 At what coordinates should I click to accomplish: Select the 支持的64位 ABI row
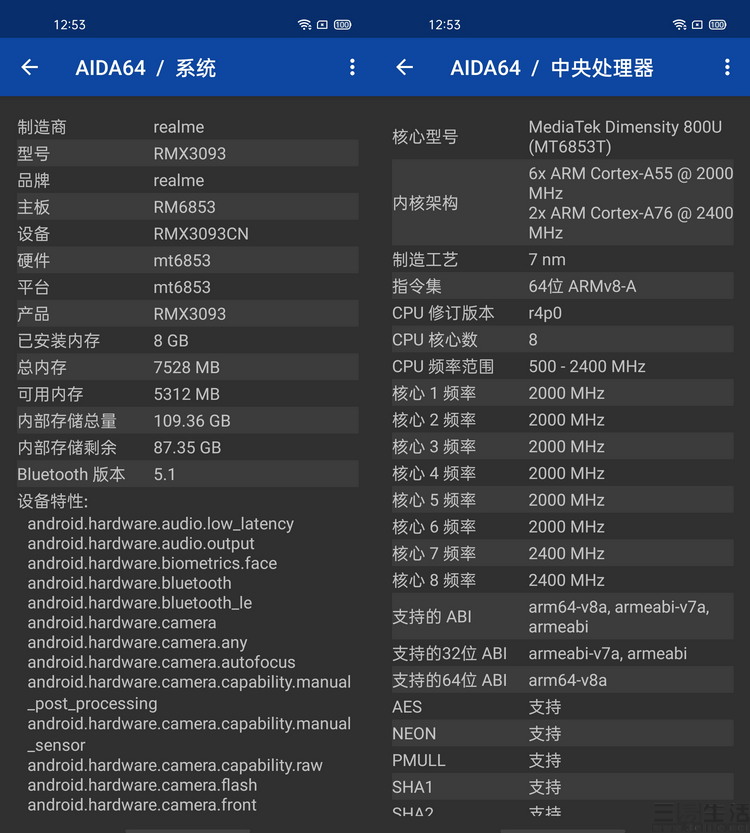tap(562, 681)
